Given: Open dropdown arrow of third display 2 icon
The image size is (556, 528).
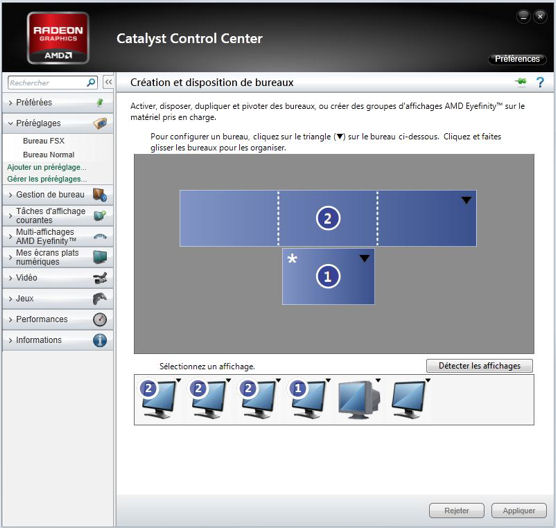Looking at the screenshot, I should coord(278,380).
